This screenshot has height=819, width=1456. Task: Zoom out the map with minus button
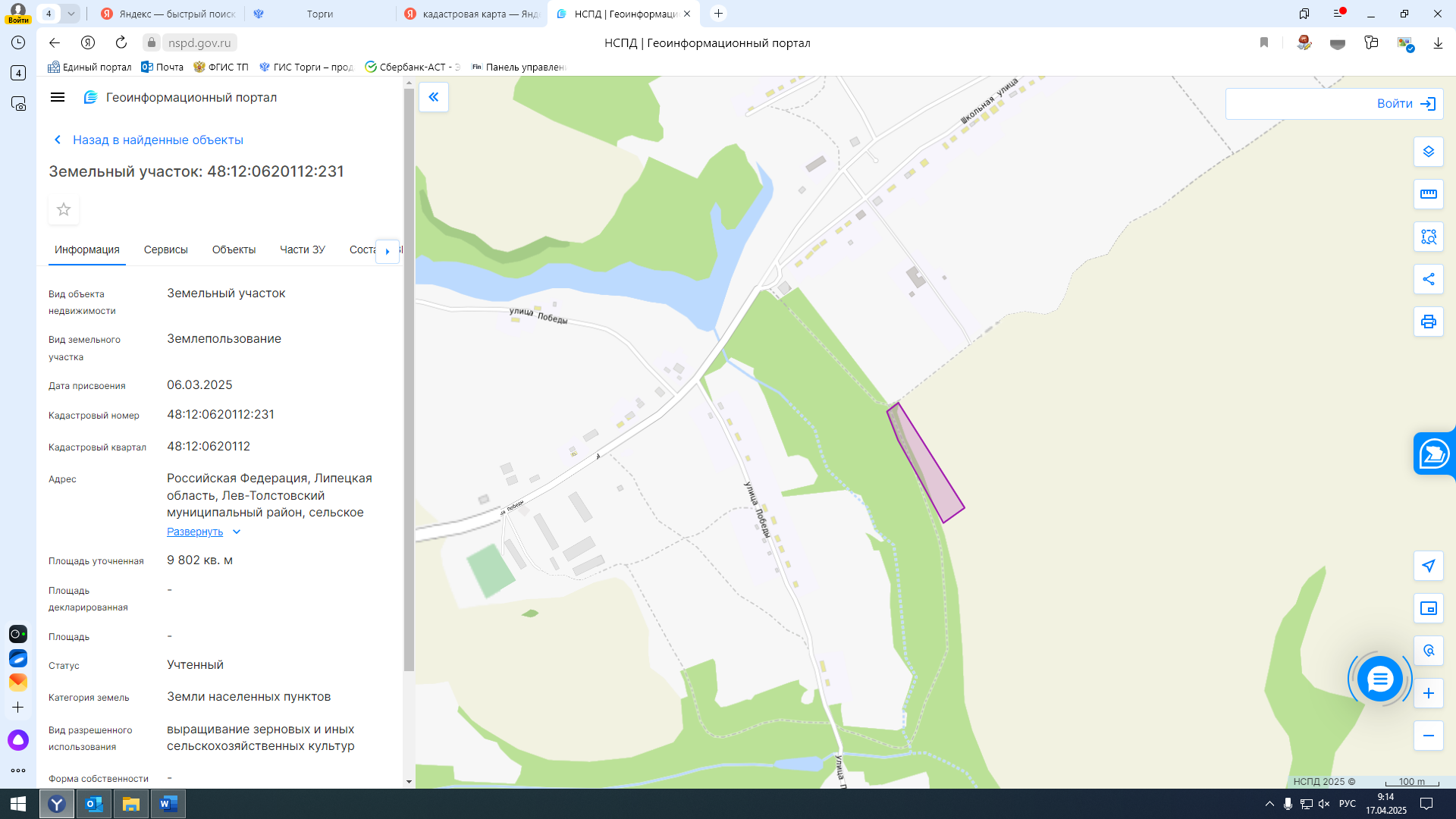tap(1429, 736)
